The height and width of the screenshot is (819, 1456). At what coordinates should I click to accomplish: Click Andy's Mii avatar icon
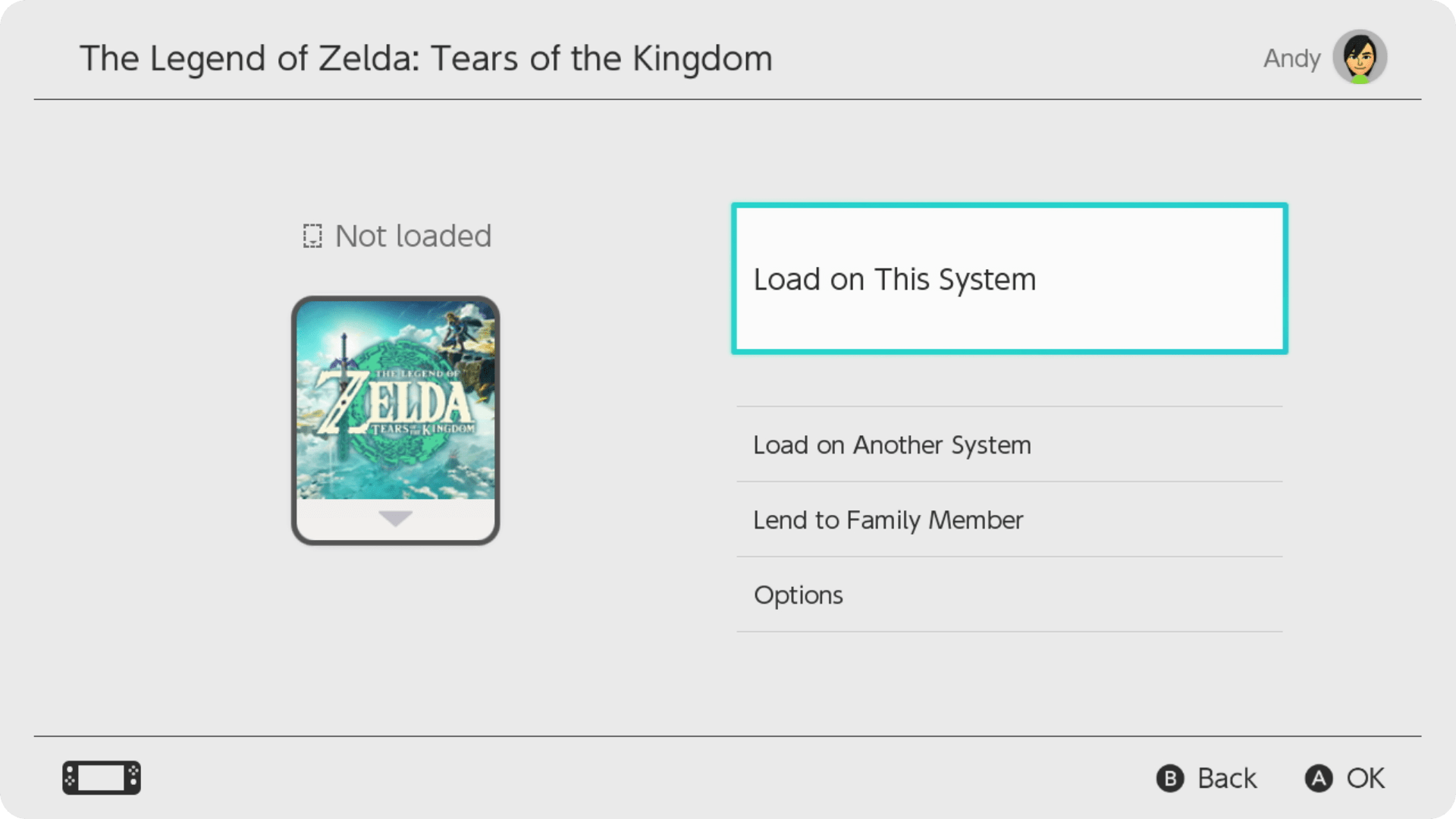tap(1359, 55)
